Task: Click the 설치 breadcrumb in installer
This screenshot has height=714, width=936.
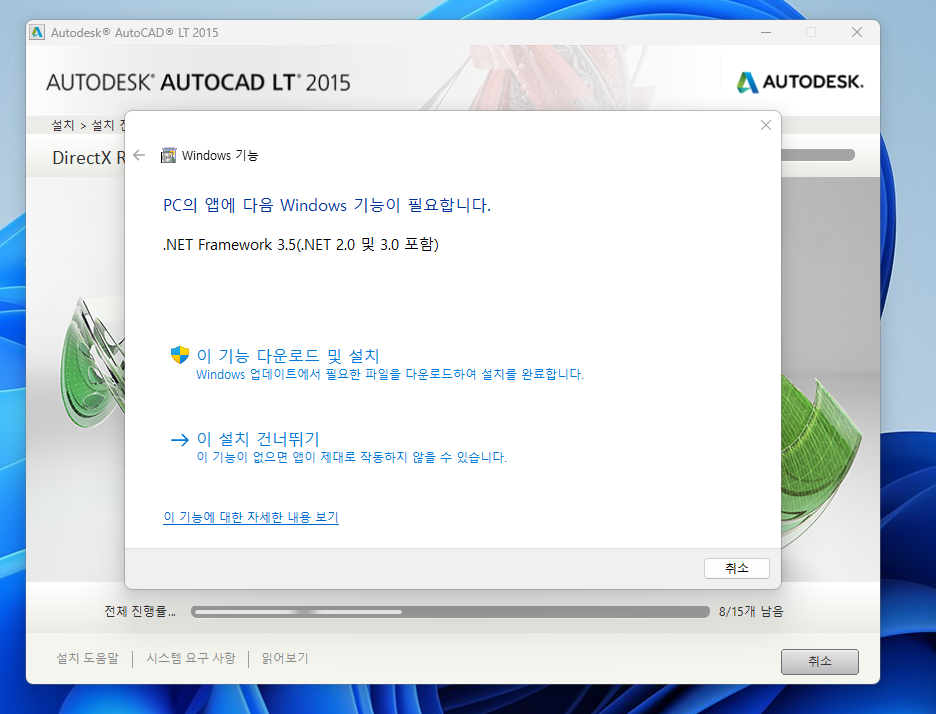Action: click(63, 125)
